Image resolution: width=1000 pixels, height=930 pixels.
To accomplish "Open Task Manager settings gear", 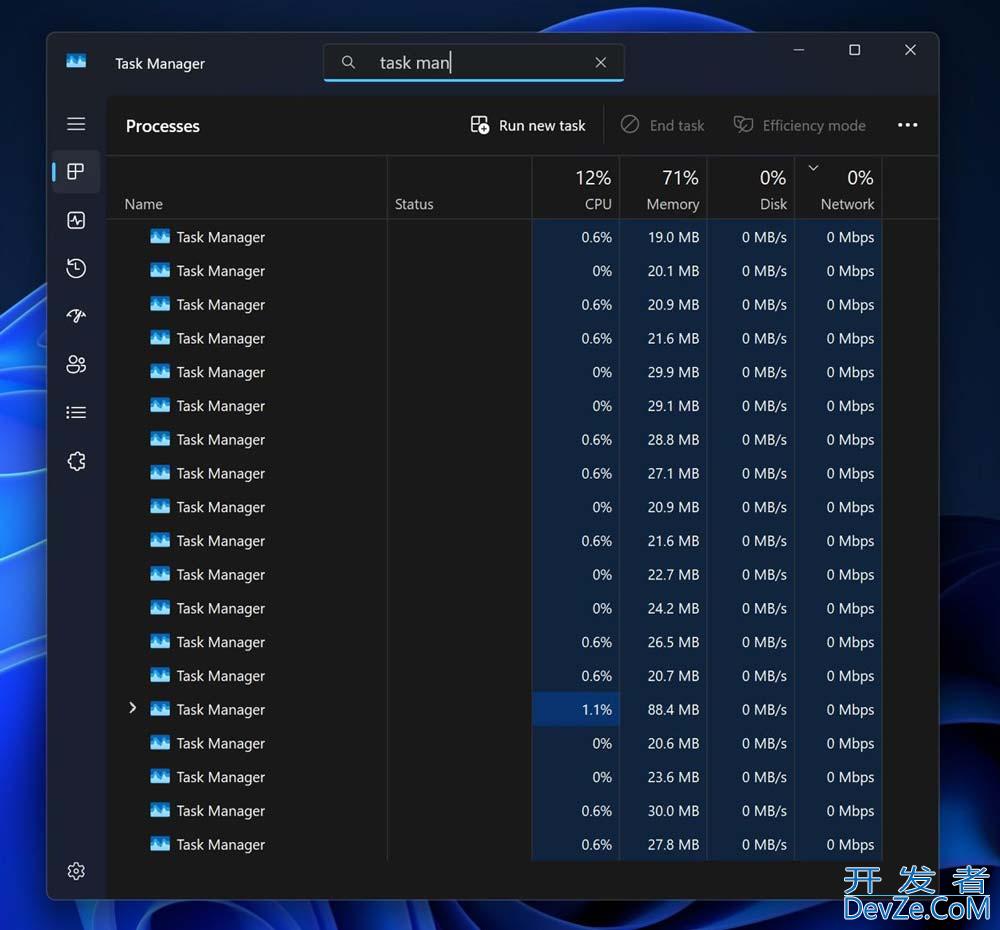I will point(76,871).
